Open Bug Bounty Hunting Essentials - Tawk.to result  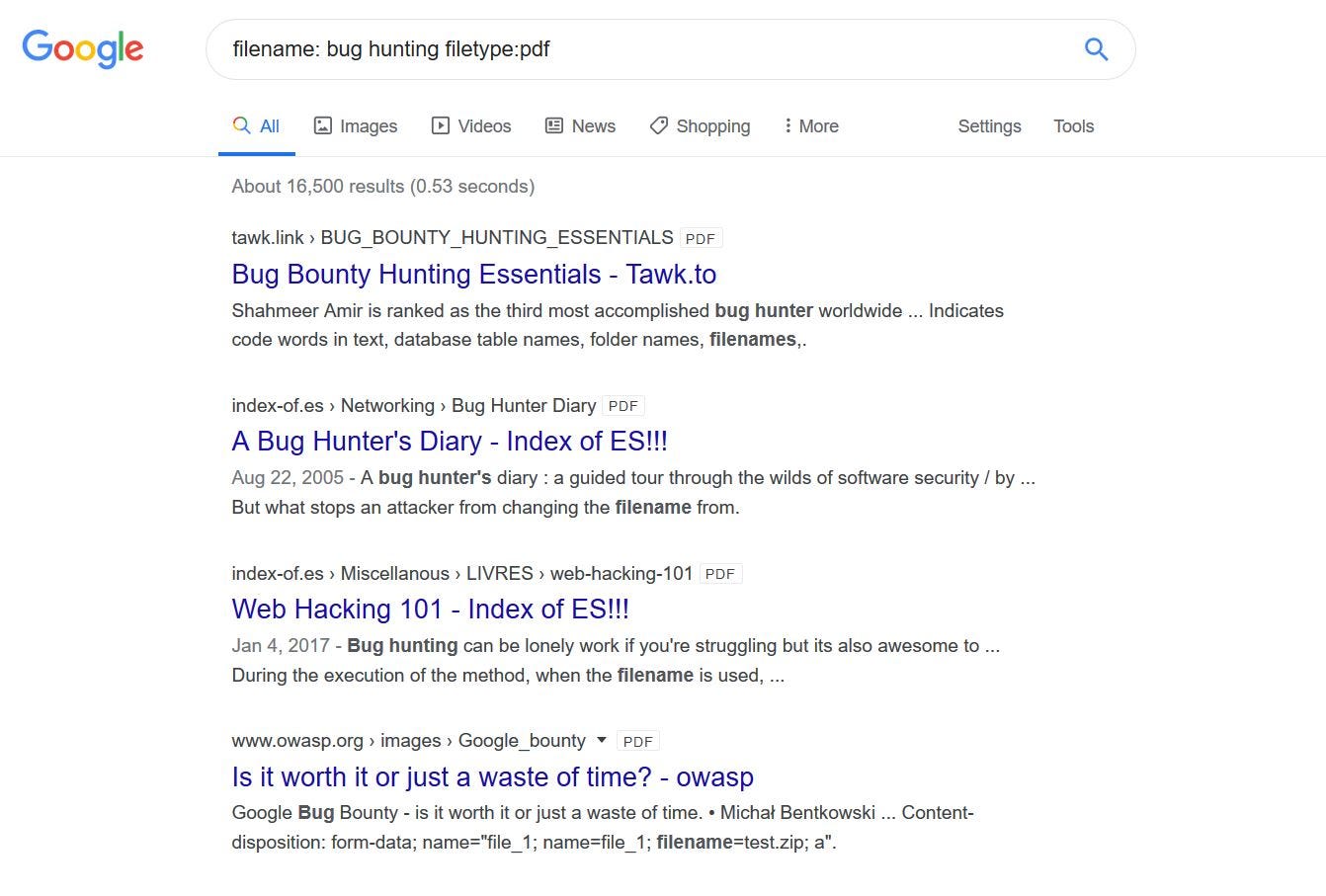(474, 274)
